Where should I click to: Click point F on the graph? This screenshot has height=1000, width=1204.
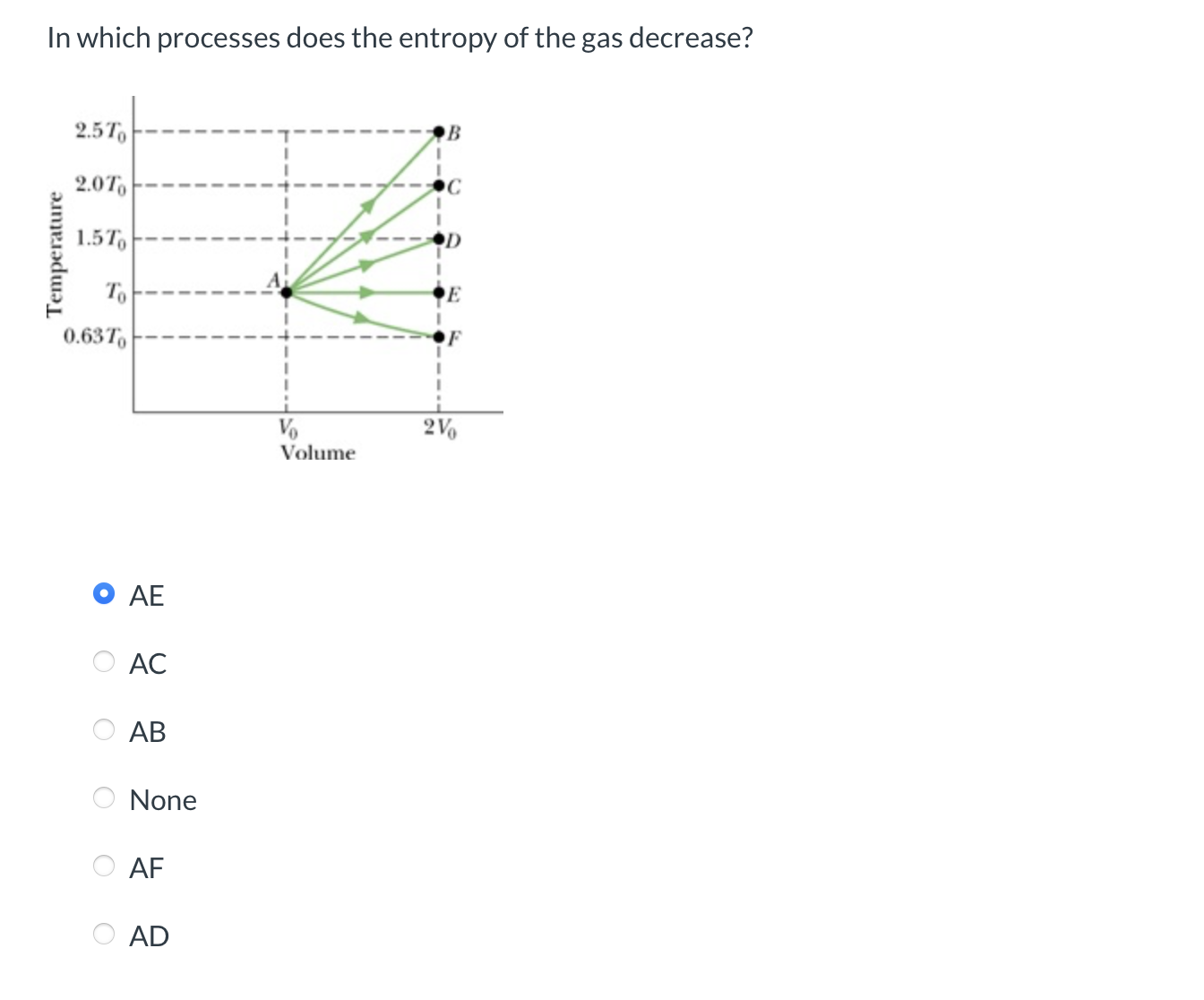point(440,335)
